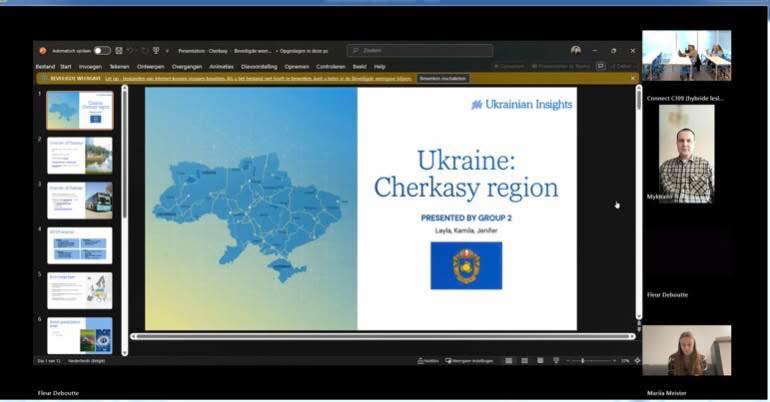This screenshot has height=402, width=770.
Task: Click the Opmerkingen comments icon in ribbon
Action: (x=600, y=66)
